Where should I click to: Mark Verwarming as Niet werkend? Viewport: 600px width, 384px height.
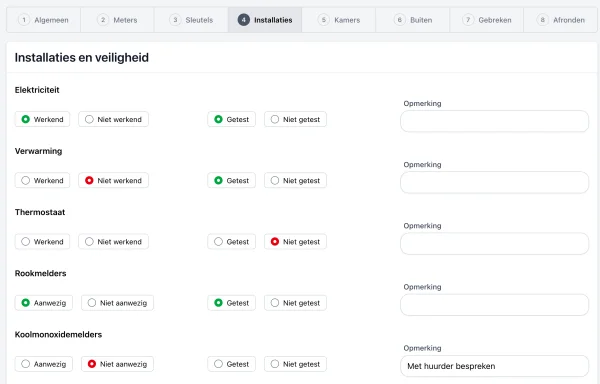[x=113, y=181]
